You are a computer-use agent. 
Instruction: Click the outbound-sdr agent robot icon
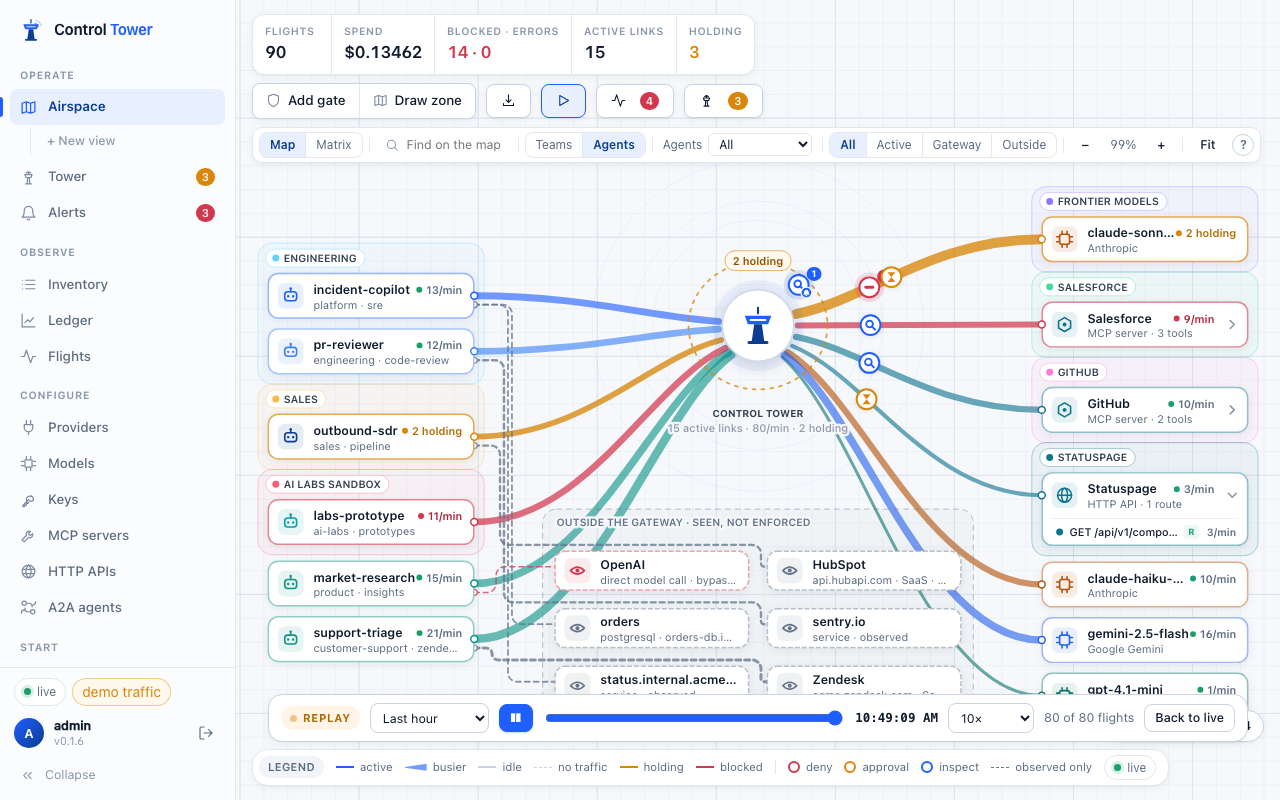(291, 437)
